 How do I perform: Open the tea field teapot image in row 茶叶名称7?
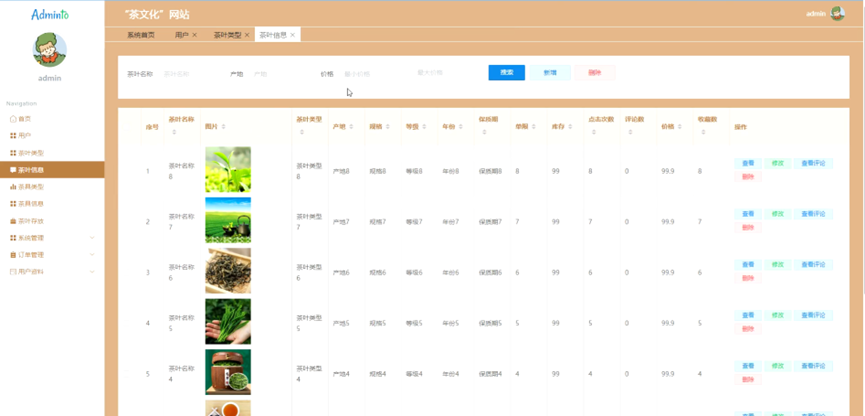pyautogui.click(x=228, y=220)
